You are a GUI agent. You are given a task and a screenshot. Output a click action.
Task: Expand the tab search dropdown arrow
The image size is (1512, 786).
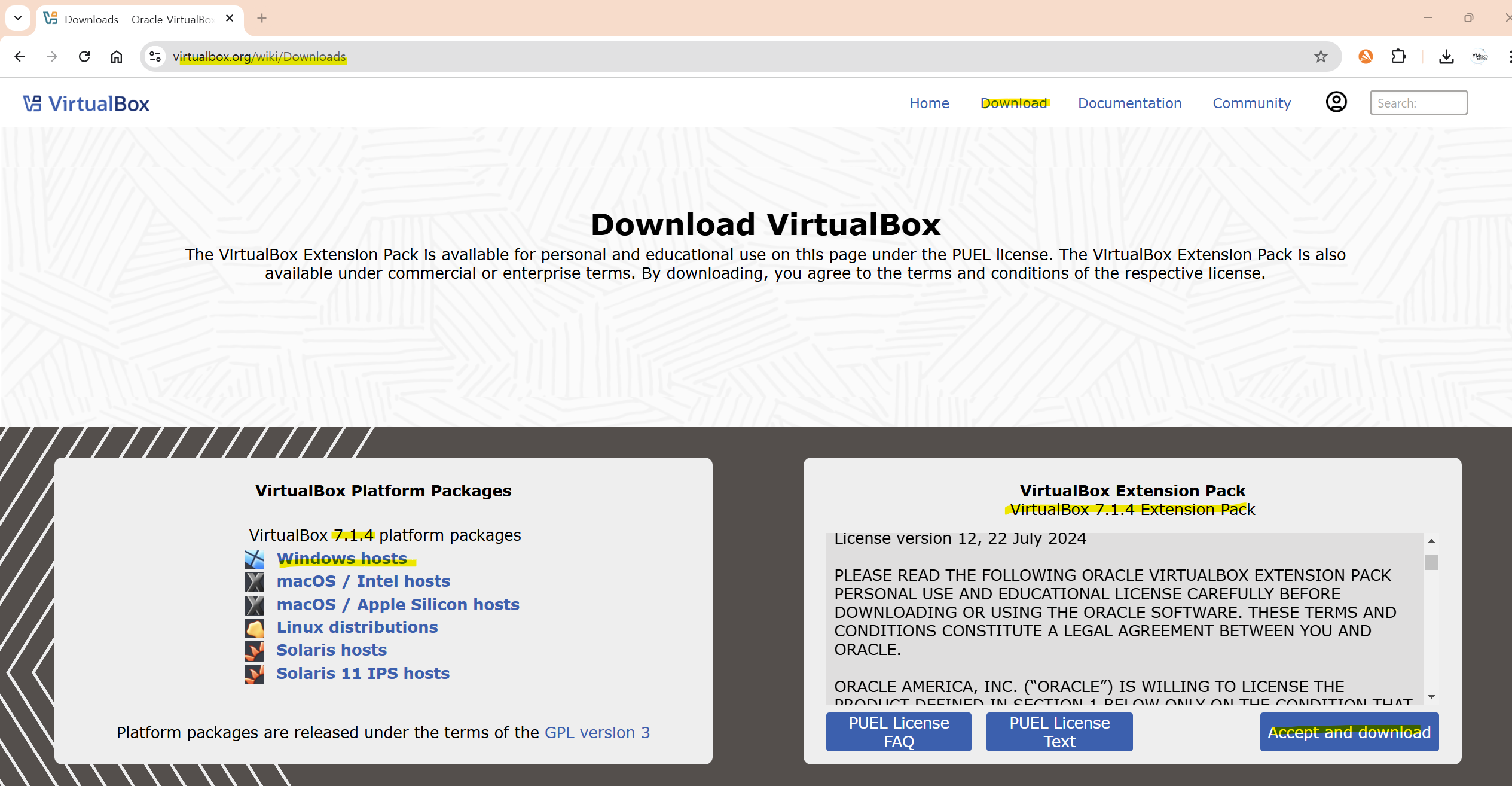18,18
